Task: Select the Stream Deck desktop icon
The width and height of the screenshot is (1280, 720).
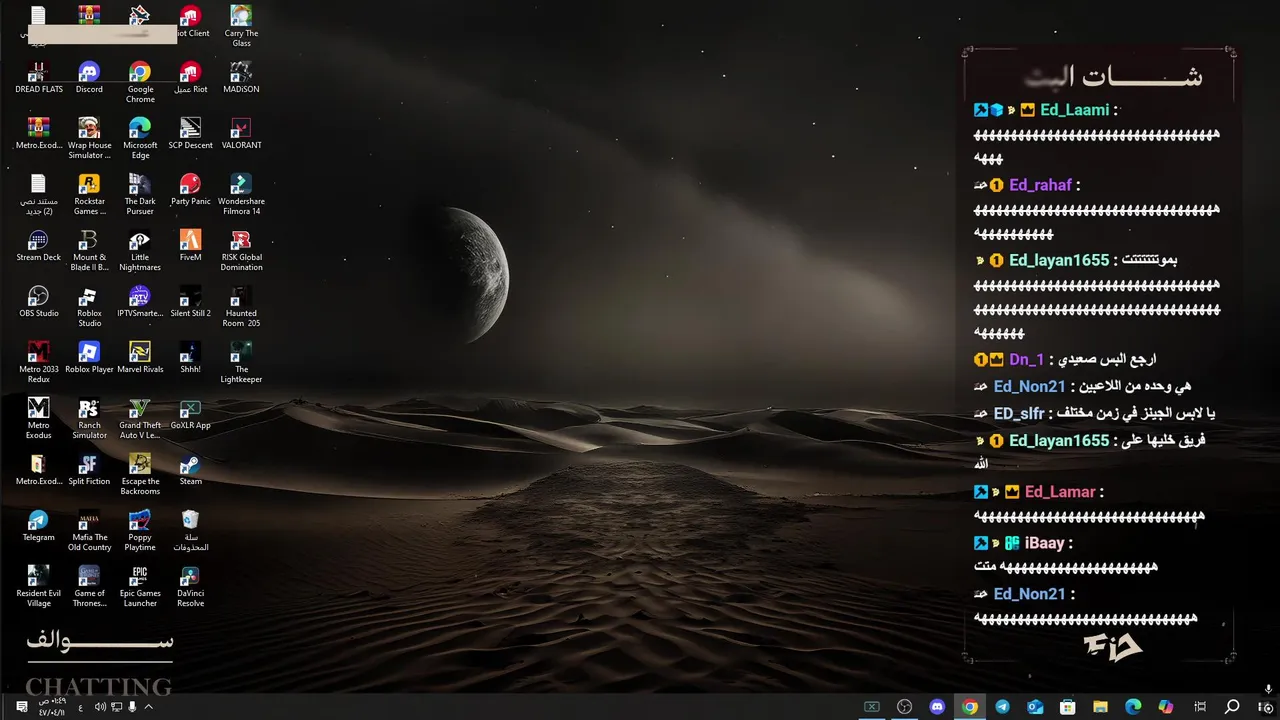Action: [x=38, y=245]
